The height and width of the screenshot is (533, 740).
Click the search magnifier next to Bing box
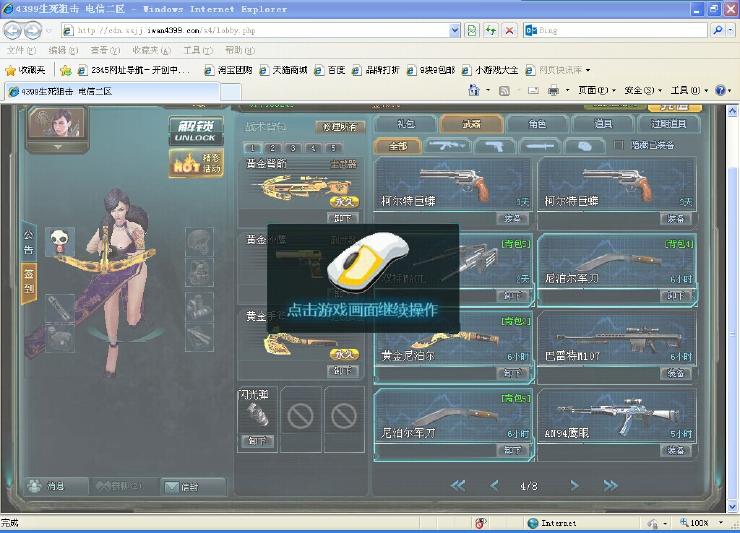[717, 31]
